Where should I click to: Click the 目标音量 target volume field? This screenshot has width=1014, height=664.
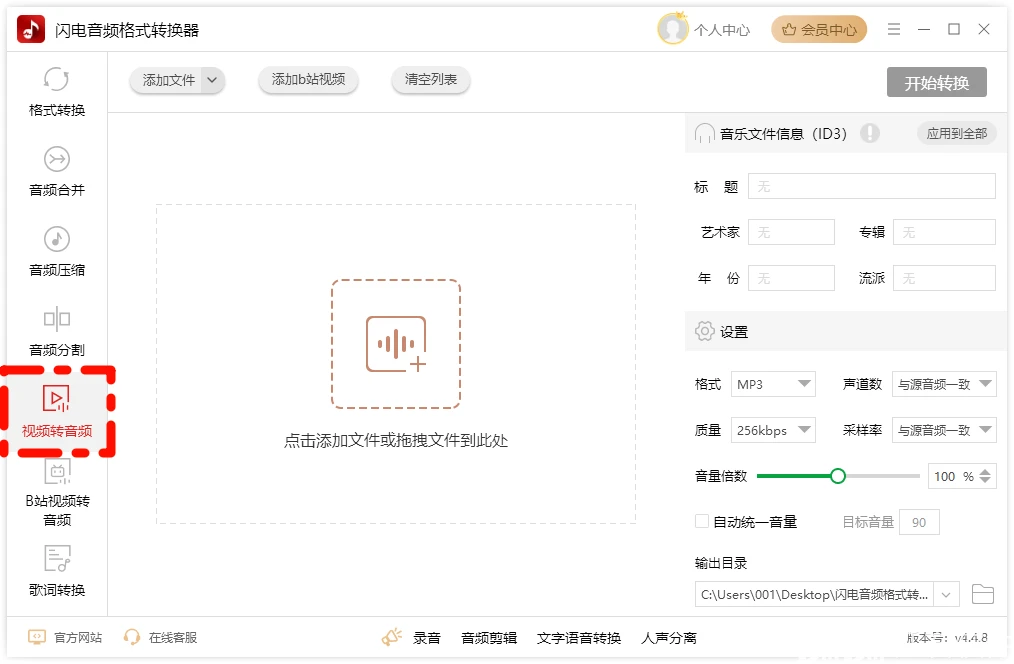coord(919,522)
